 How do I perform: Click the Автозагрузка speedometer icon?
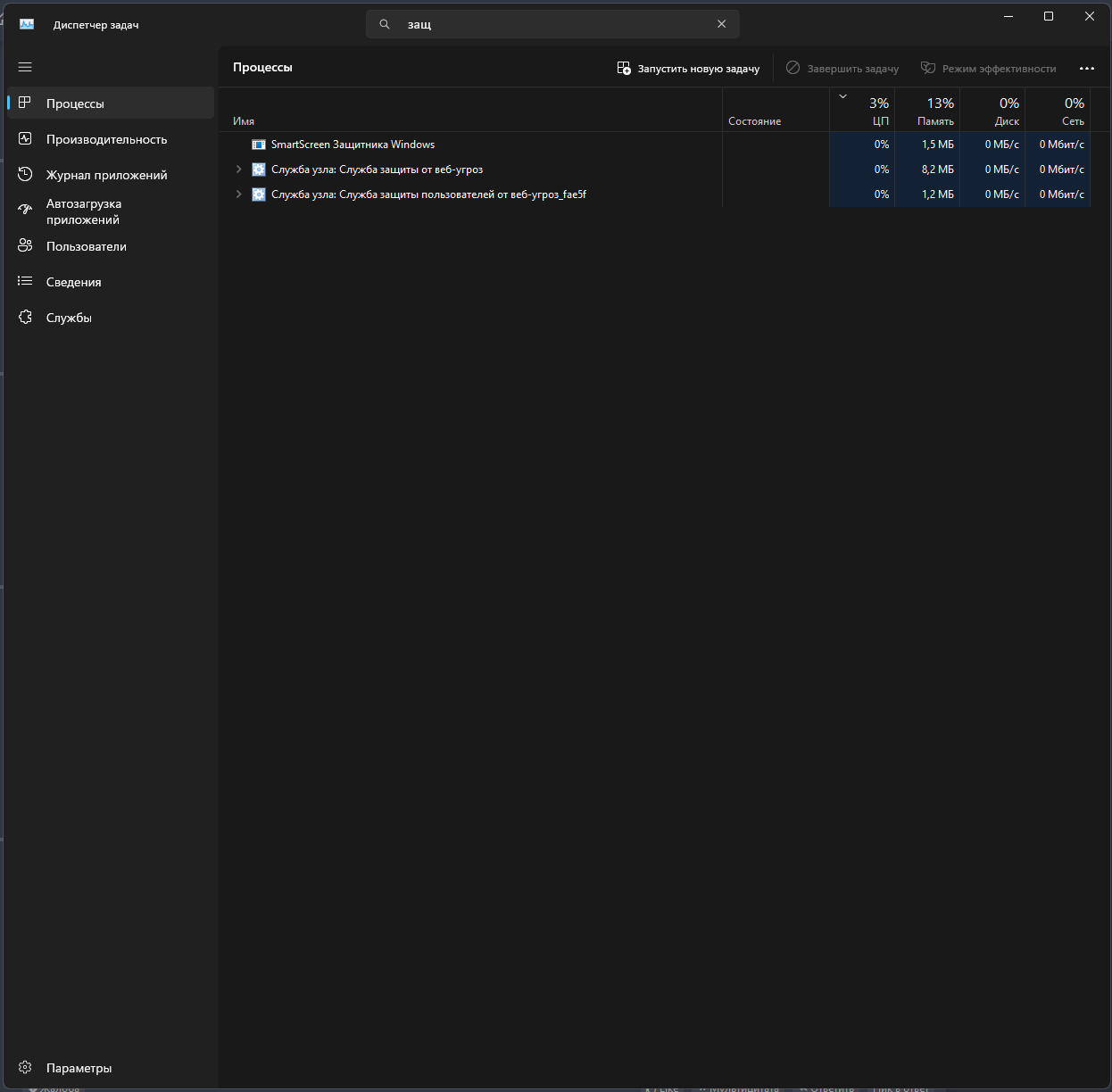(x=25, y=210)
